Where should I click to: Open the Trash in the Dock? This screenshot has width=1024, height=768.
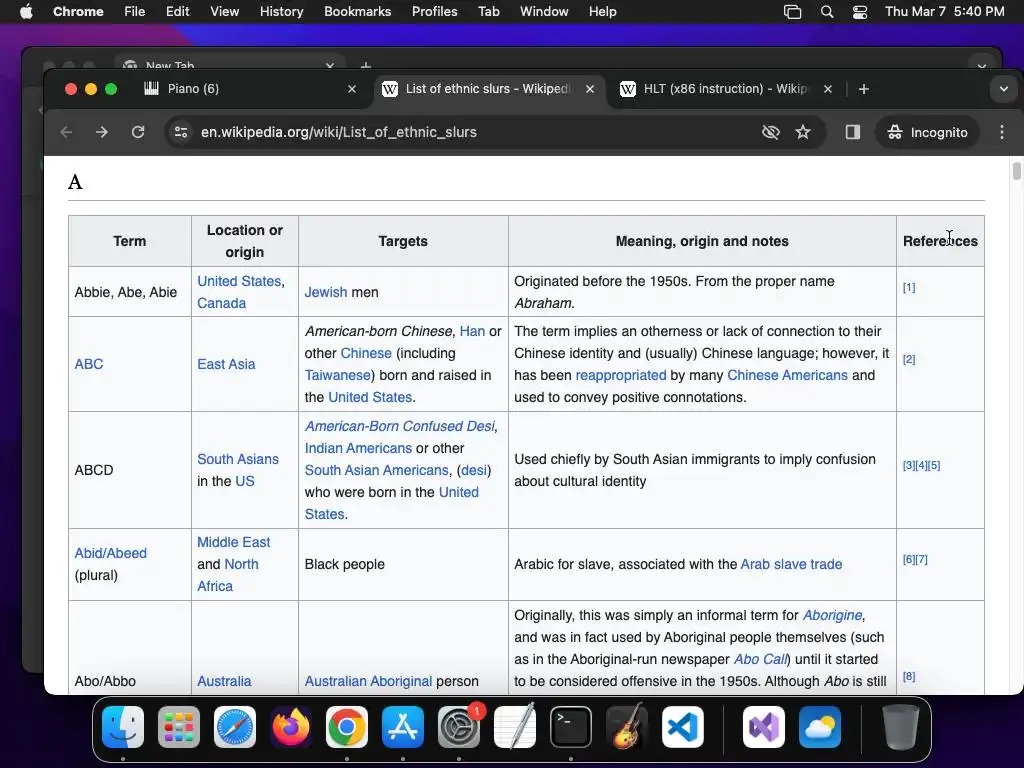tap(901, 727)
